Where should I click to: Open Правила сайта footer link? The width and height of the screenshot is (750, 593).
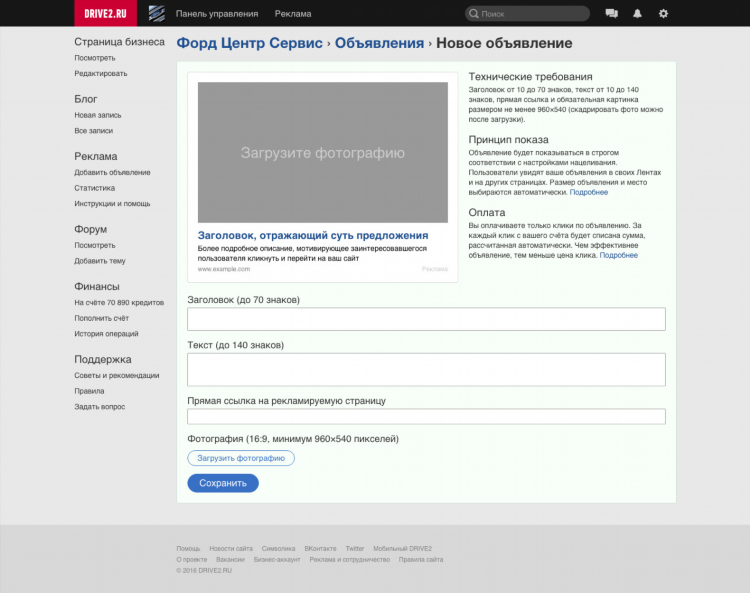[421, 560]
